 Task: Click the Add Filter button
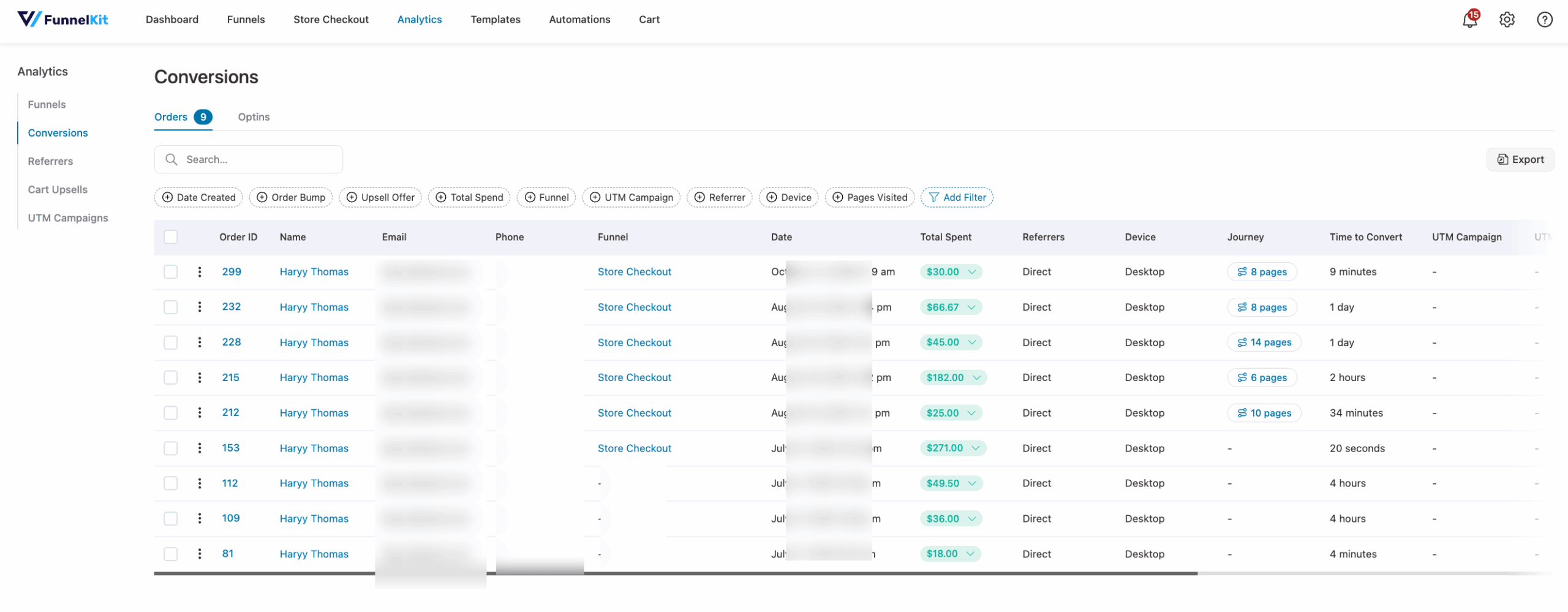point(957,197)
